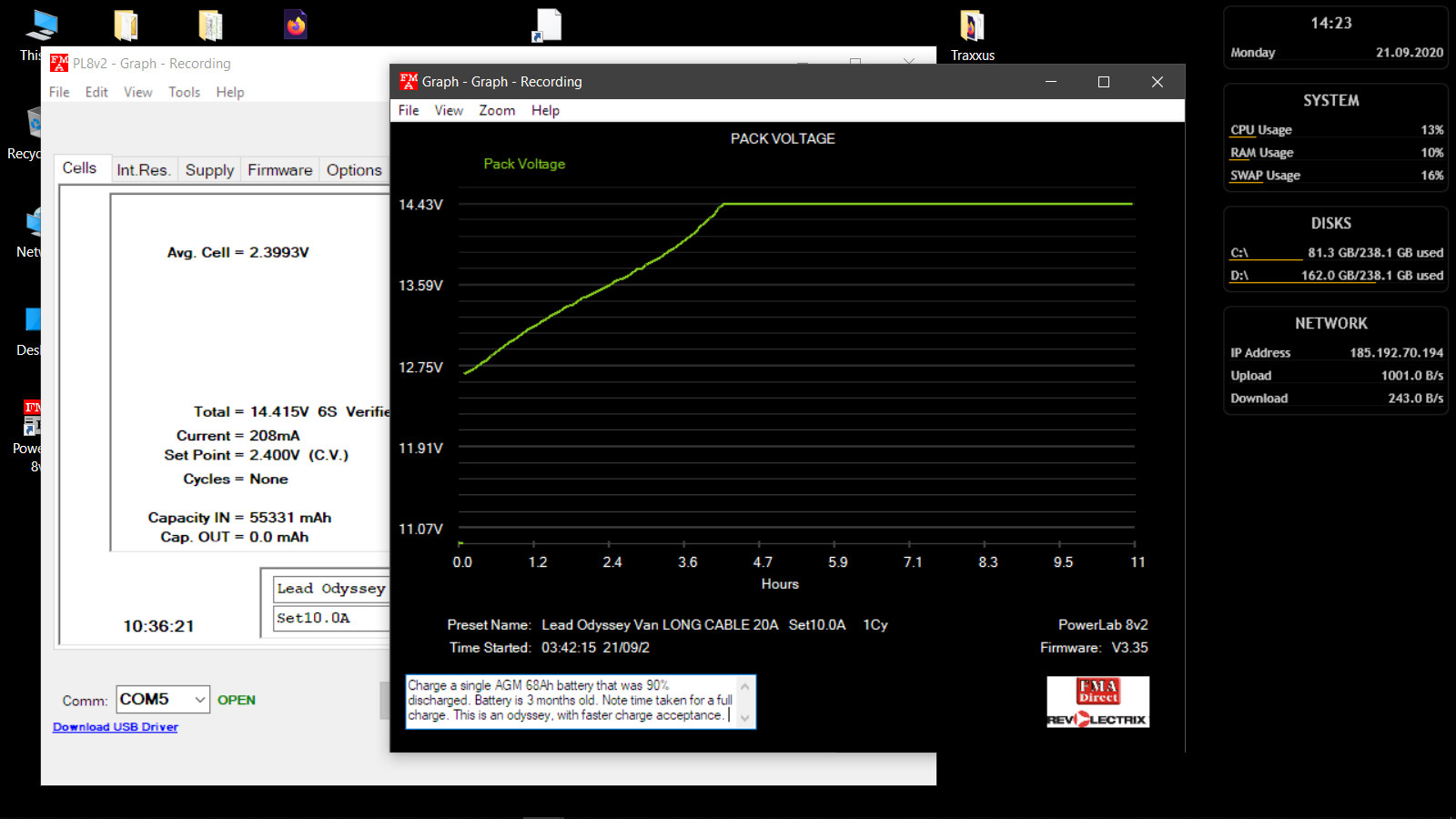Click the Download USB Driver link
The image size is (1456, 819).
116,727
